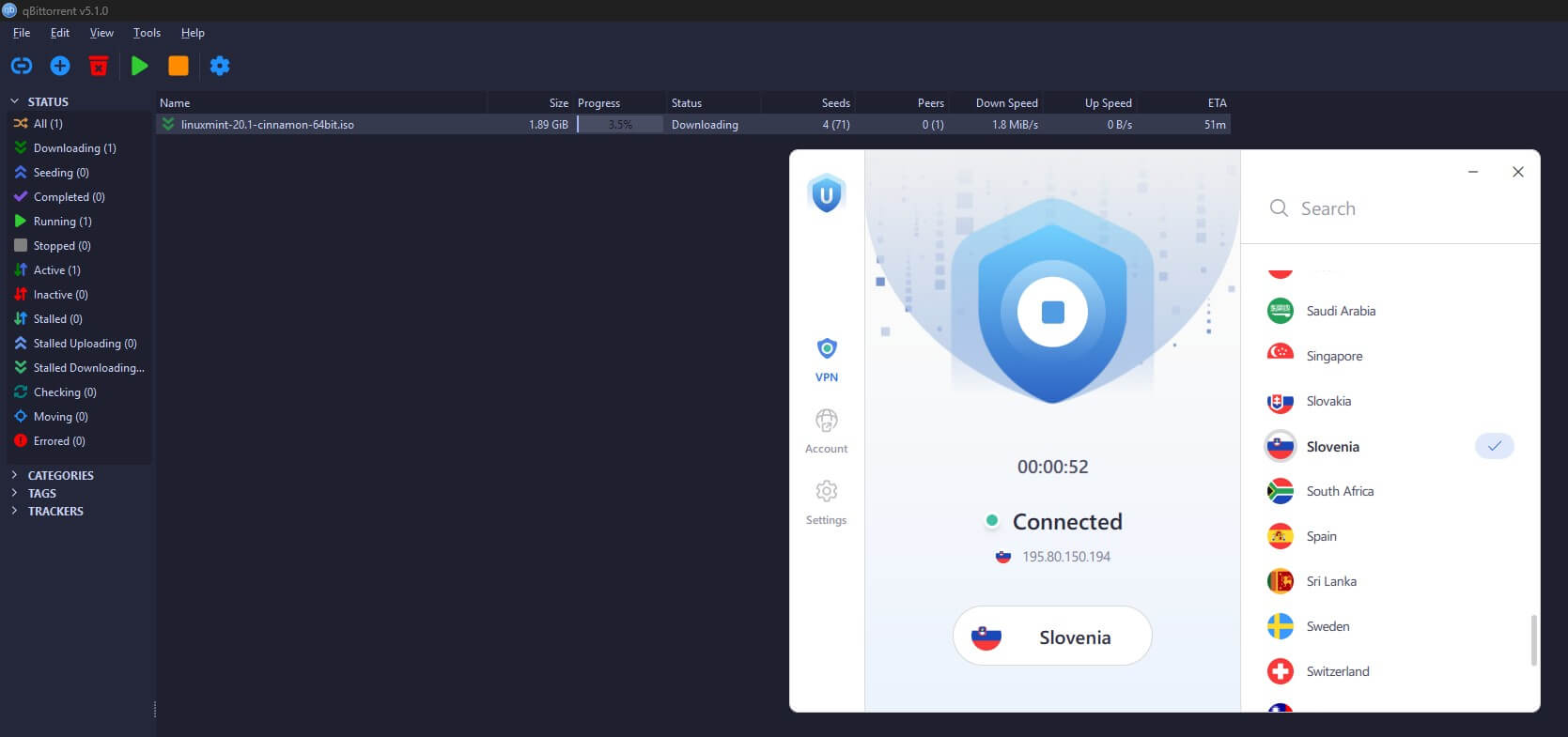Click the orange Stop torrent icon

179,66
